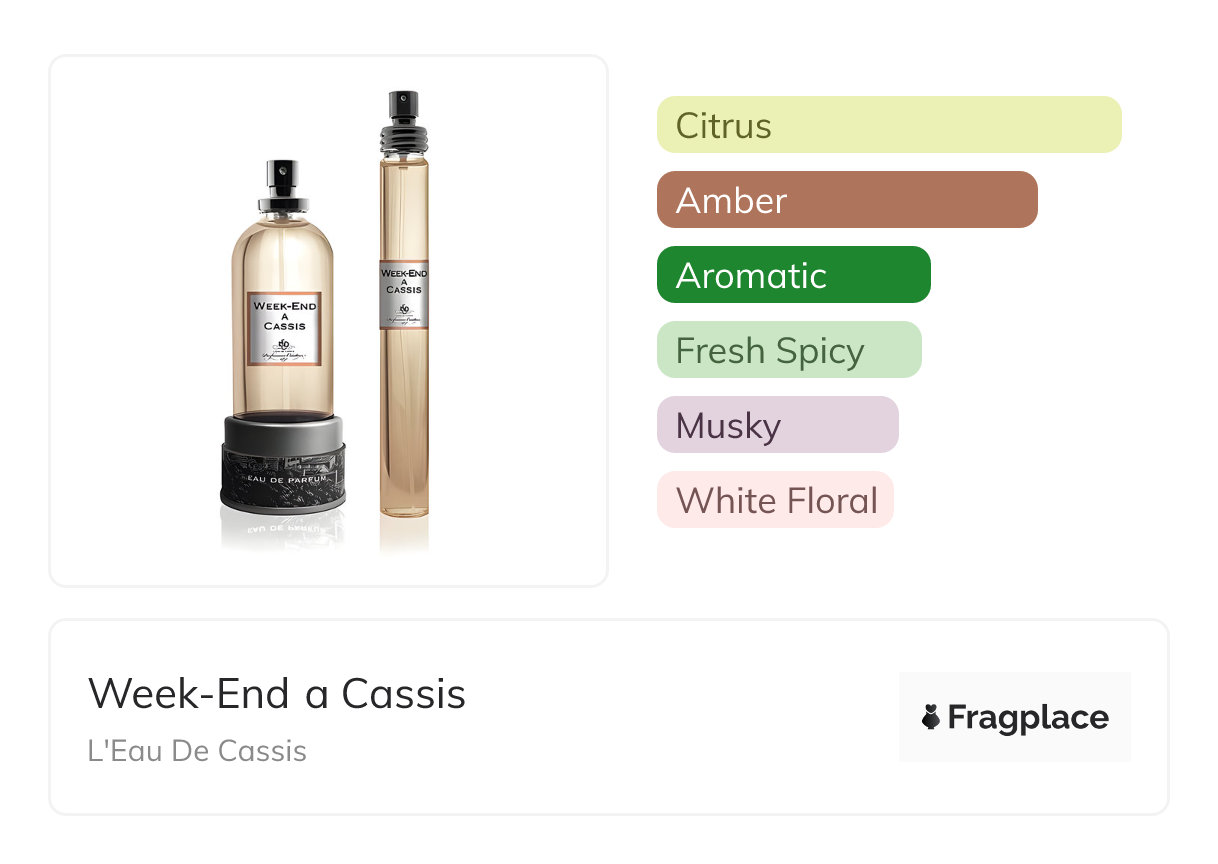Image resolution: width=1218 pixels, height=864 pixels.
Task: Click the green Aromatic accord bar
Action: [x=793, y=275]
